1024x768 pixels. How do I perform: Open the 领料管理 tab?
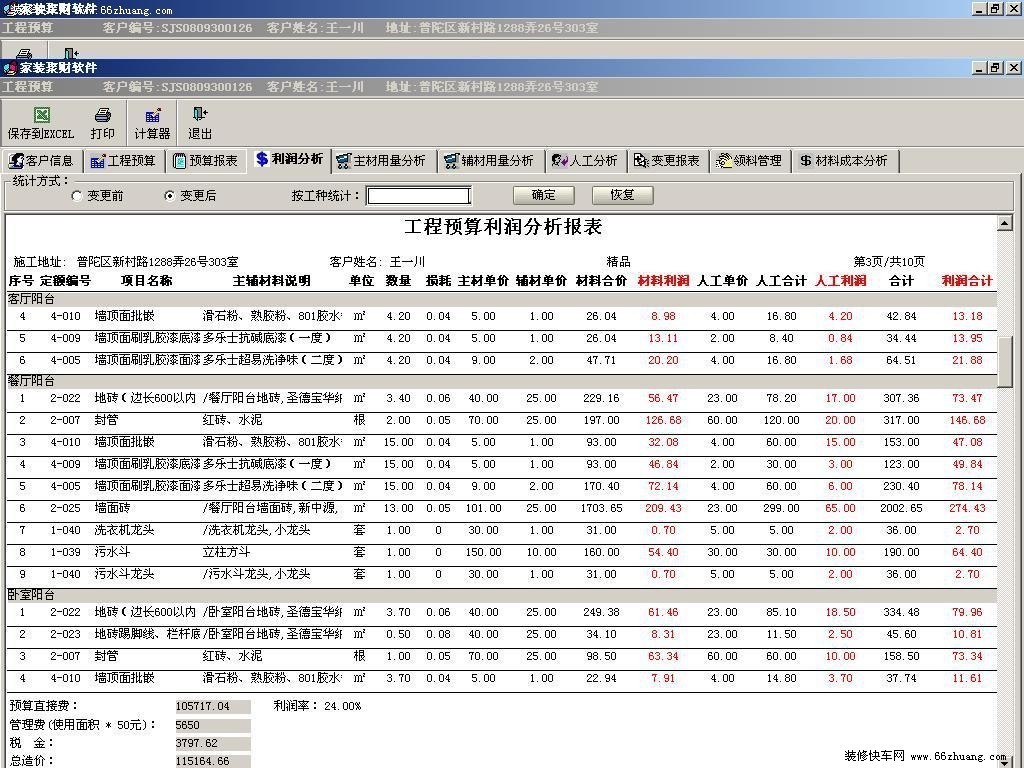pos(750,161)
